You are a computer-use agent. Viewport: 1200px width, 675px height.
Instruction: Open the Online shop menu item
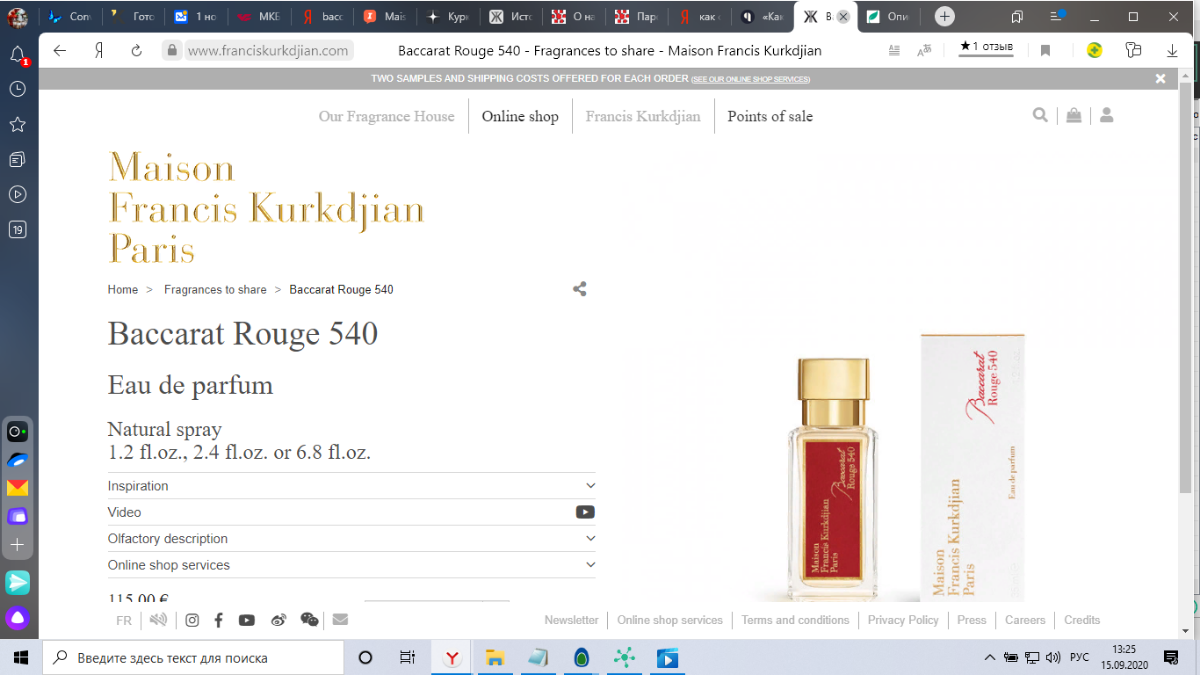pyautogui.click(x=520, y=116)
